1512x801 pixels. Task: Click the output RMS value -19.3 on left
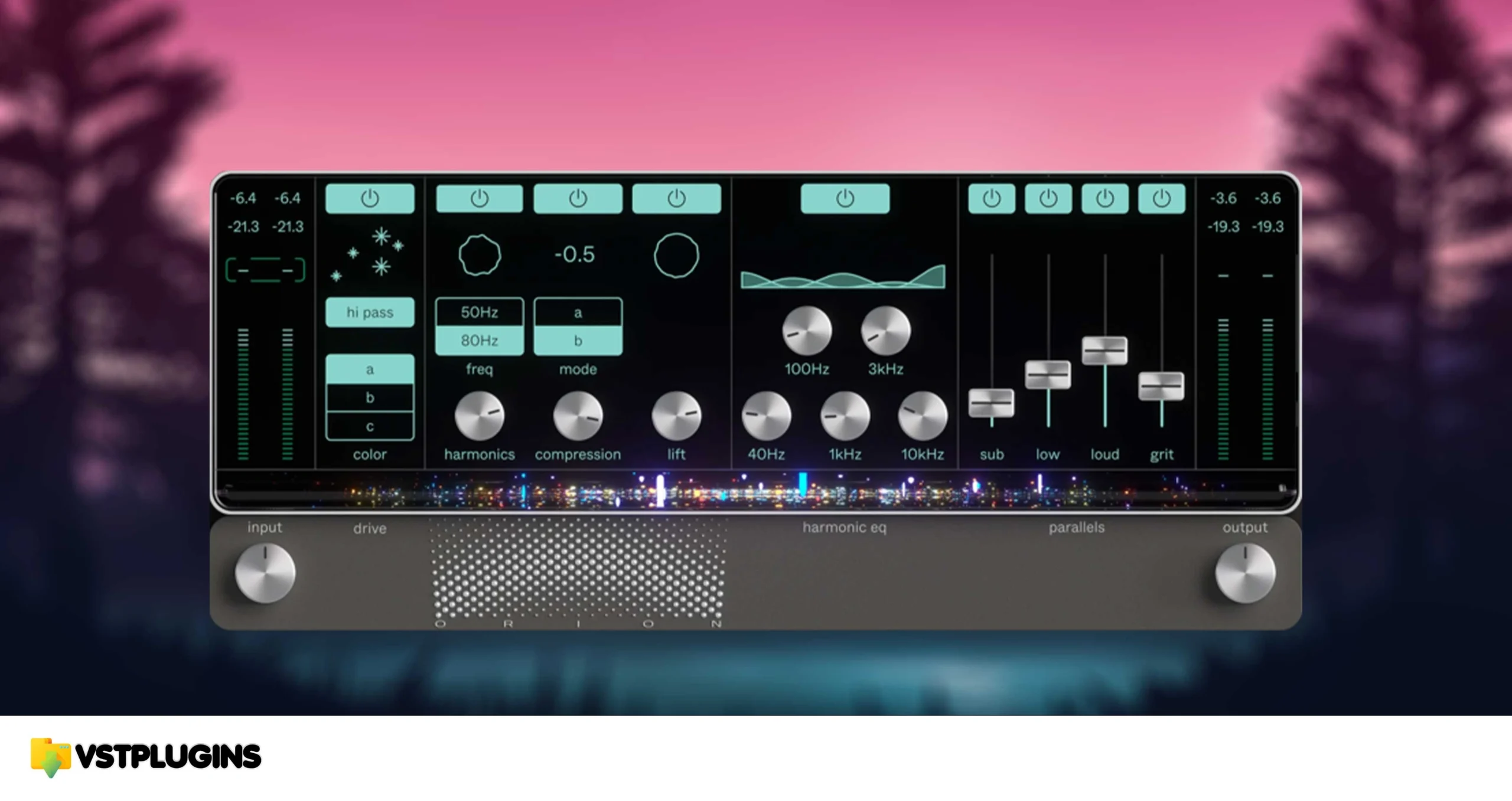click(x=1223, y=227)
